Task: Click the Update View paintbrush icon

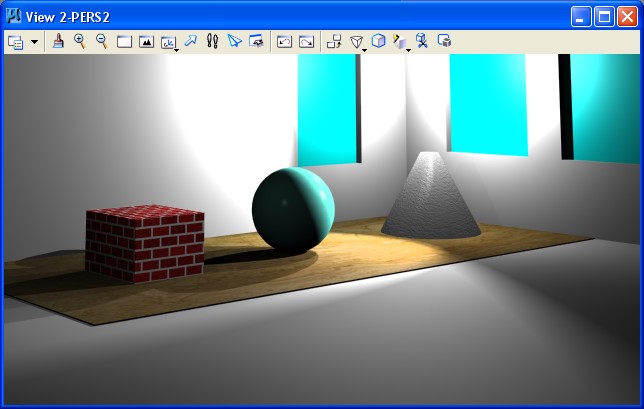Action: point(58,41)
